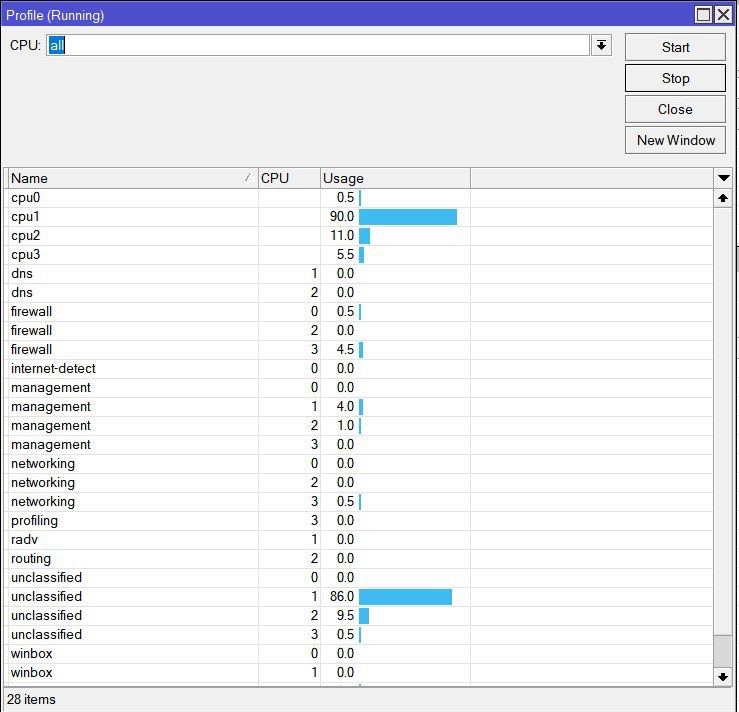Select the management row with 4.0 usage

point(361,407)
